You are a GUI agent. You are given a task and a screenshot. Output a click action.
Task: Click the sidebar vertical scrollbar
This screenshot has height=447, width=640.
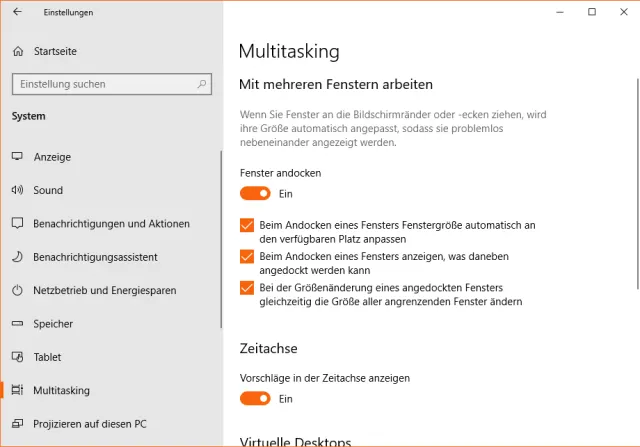(221, 240)
